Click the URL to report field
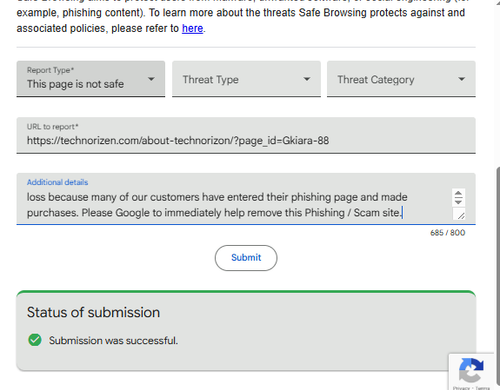This screenshot has height=390, width=500. 246,135
